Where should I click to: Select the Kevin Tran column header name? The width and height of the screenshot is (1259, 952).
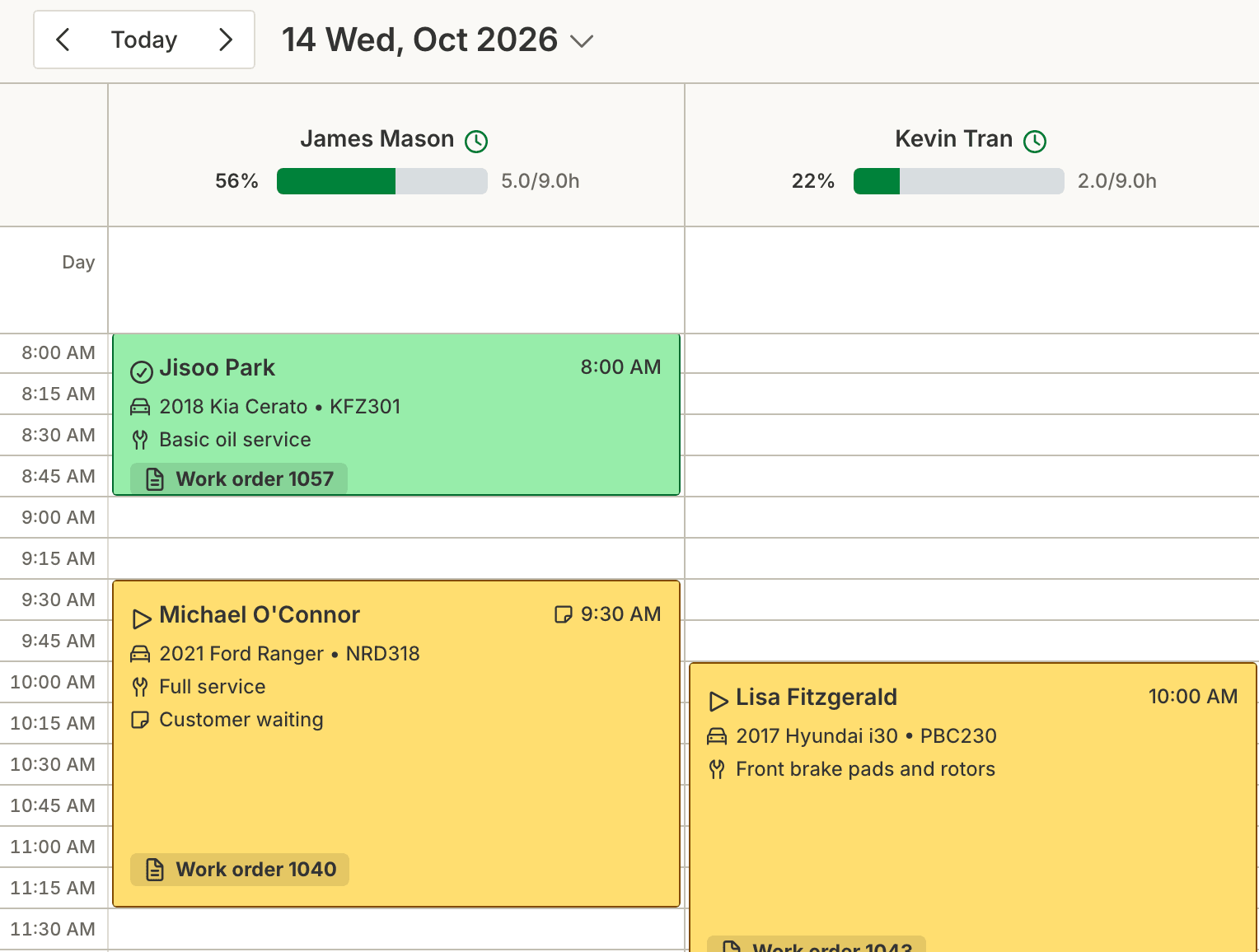point(953,138)
